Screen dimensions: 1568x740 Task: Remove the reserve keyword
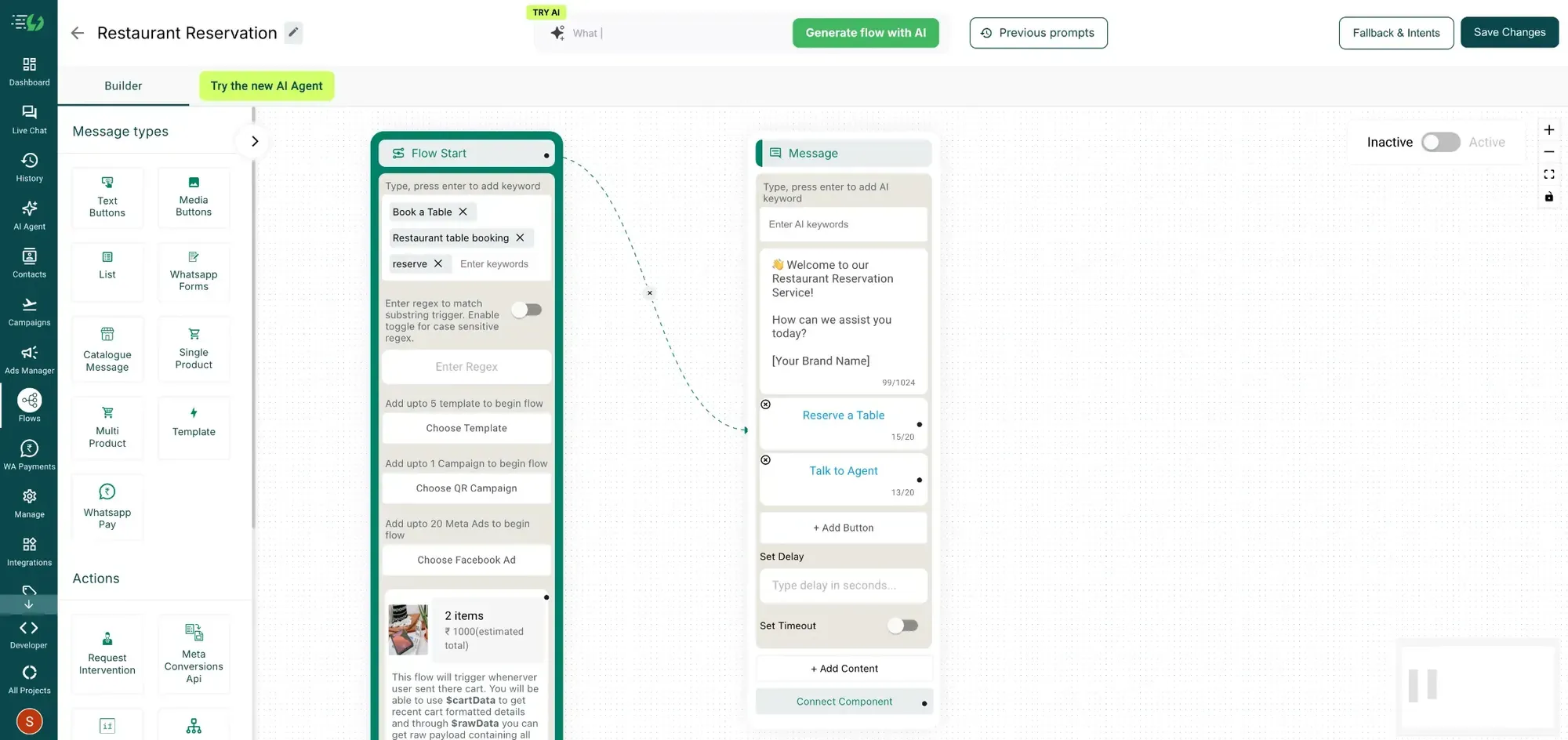point(438,263)
